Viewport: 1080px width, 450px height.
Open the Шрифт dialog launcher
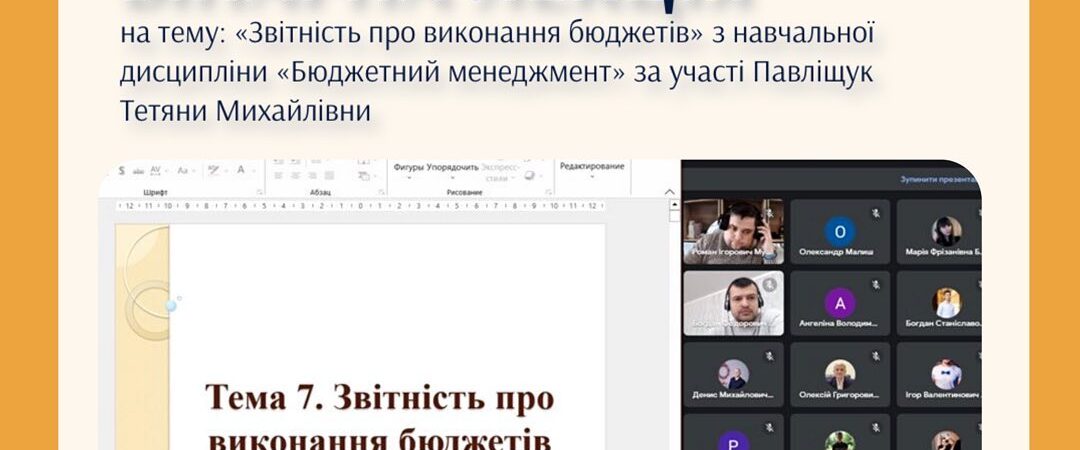coord(260,192)
